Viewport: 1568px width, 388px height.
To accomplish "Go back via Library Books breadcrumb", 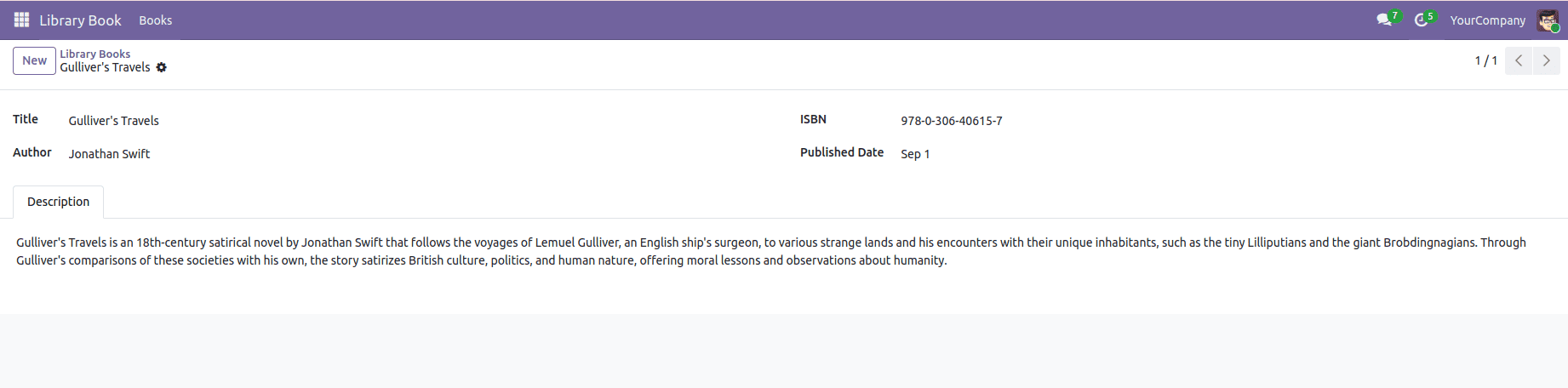I will (94, 54).
